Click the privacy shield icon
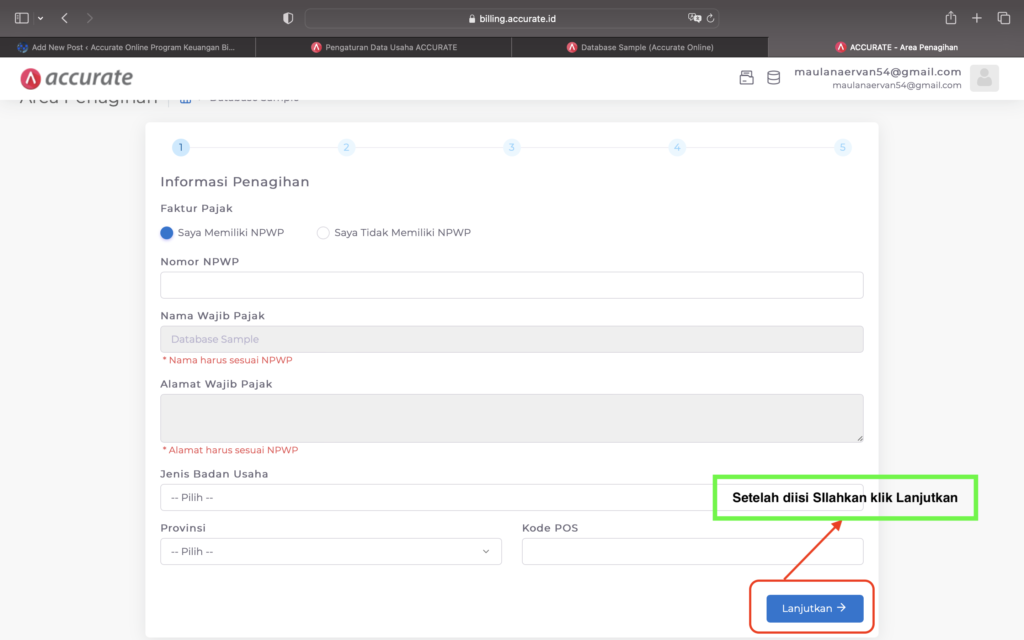The width and height of the screenshot is (1024, 640). pyautogui.click(x=288, y=18)
